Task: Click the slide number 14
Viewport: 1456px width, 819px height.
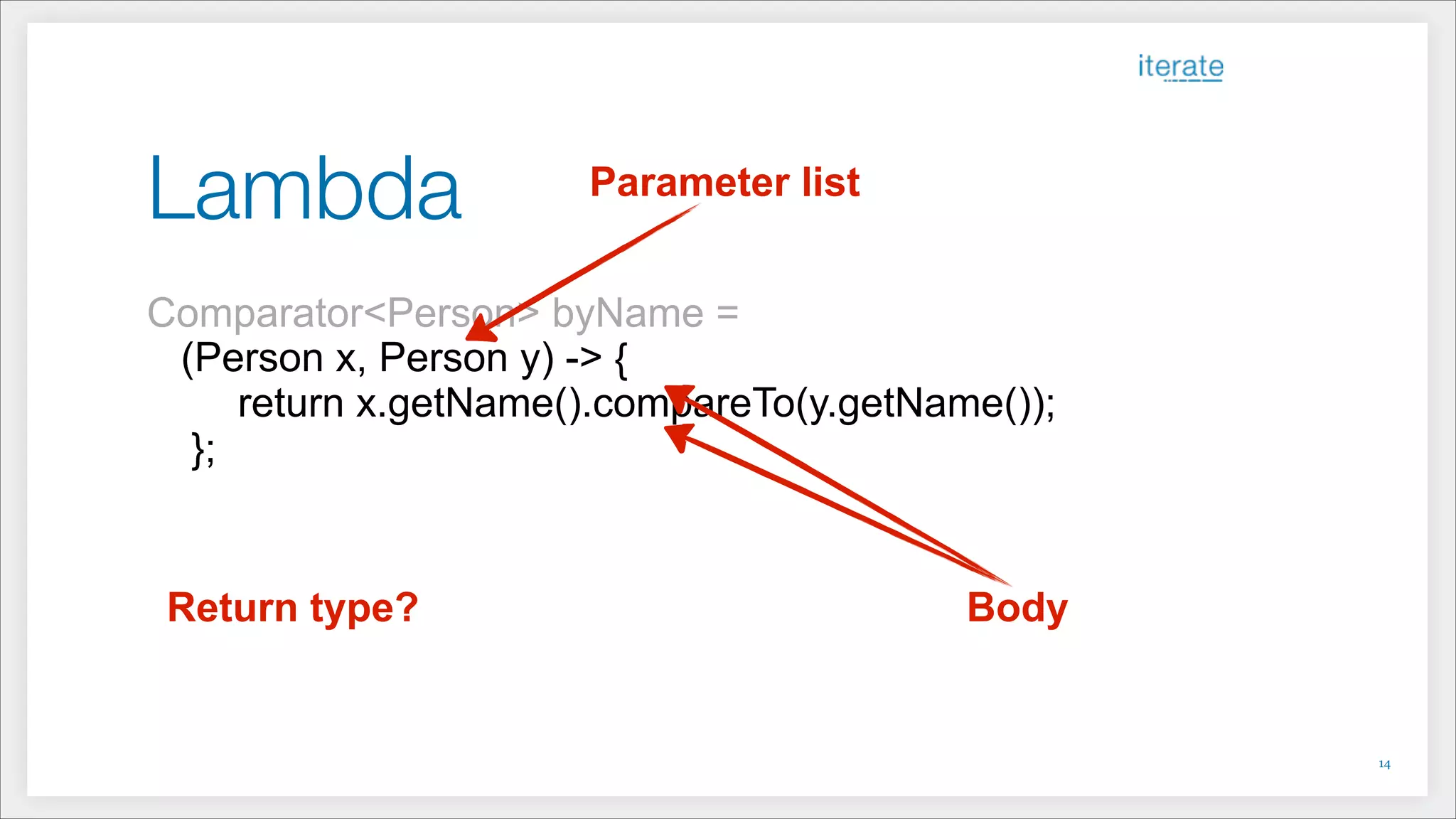Action: 1384,764
